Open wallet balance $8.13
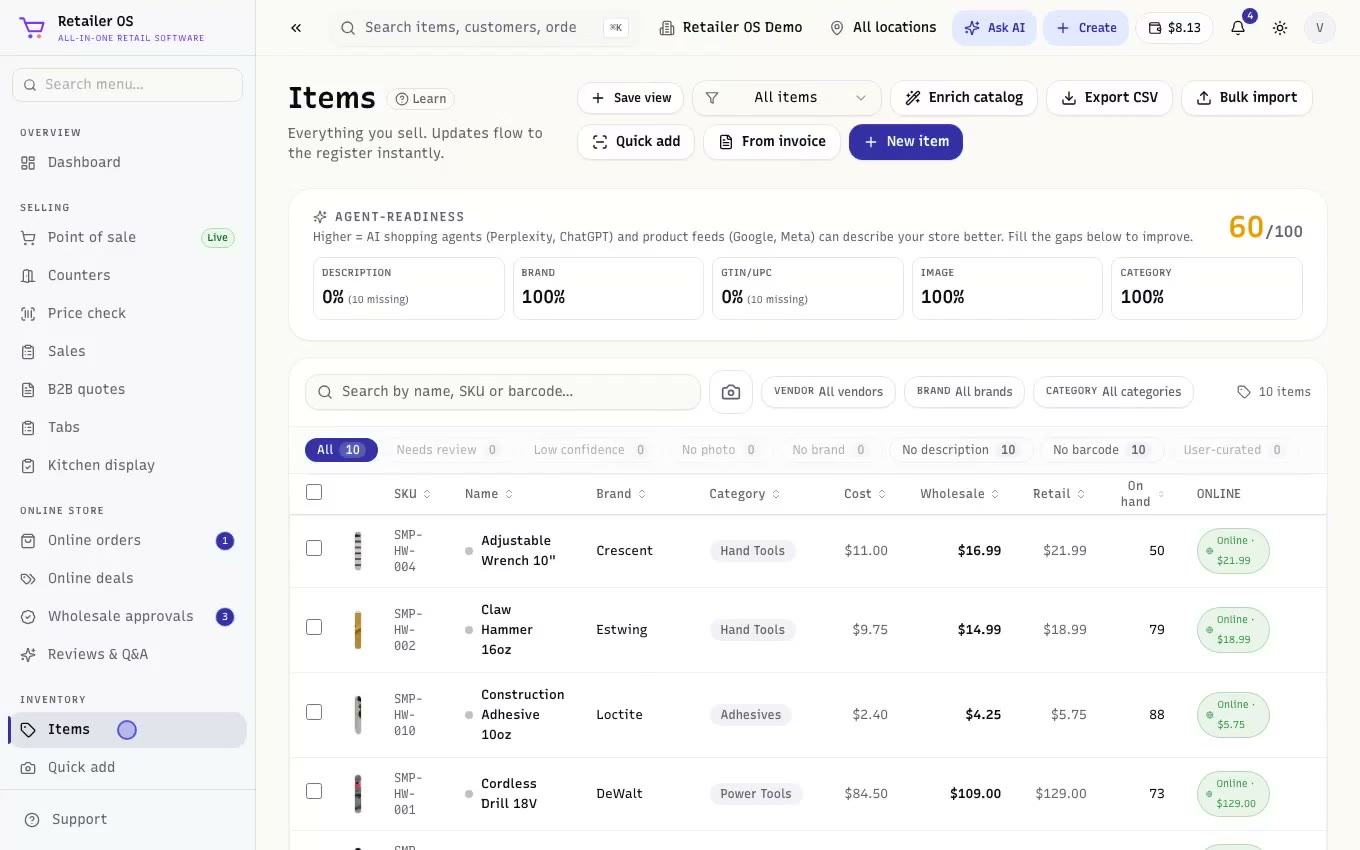Image resolution: width=1360 pixels, height=850 pixels. point(1174,28)
